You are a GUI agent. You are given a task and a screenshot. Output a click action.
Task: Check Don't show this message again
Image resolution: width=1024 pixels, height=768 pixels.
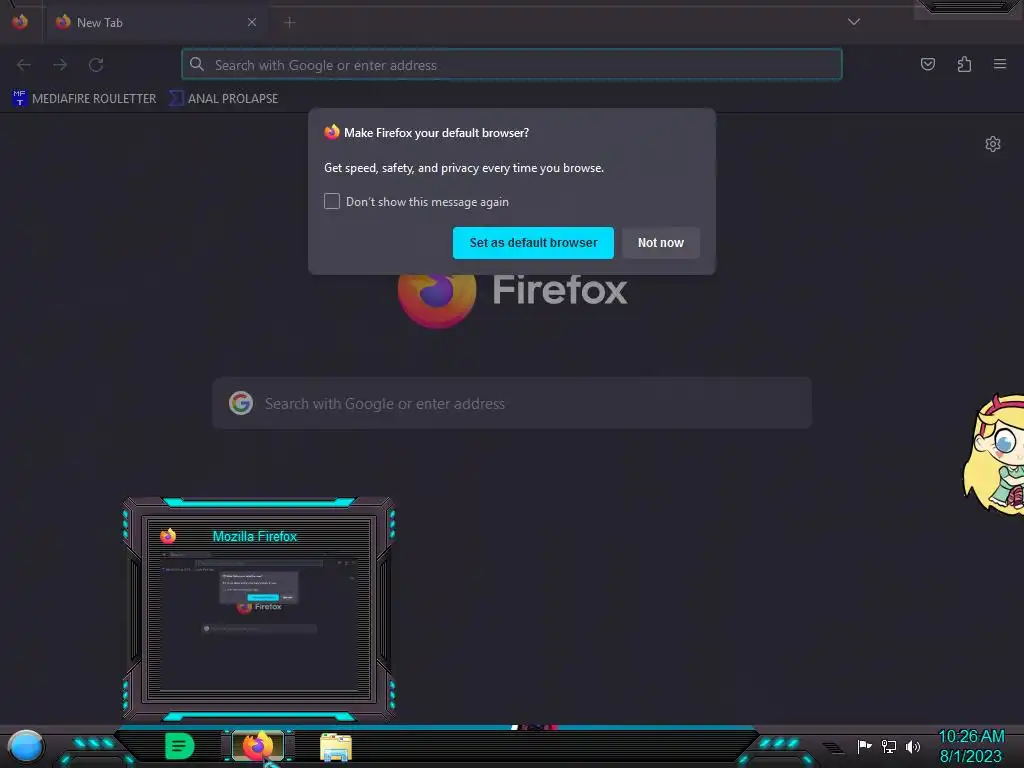(x=332, y=201)
